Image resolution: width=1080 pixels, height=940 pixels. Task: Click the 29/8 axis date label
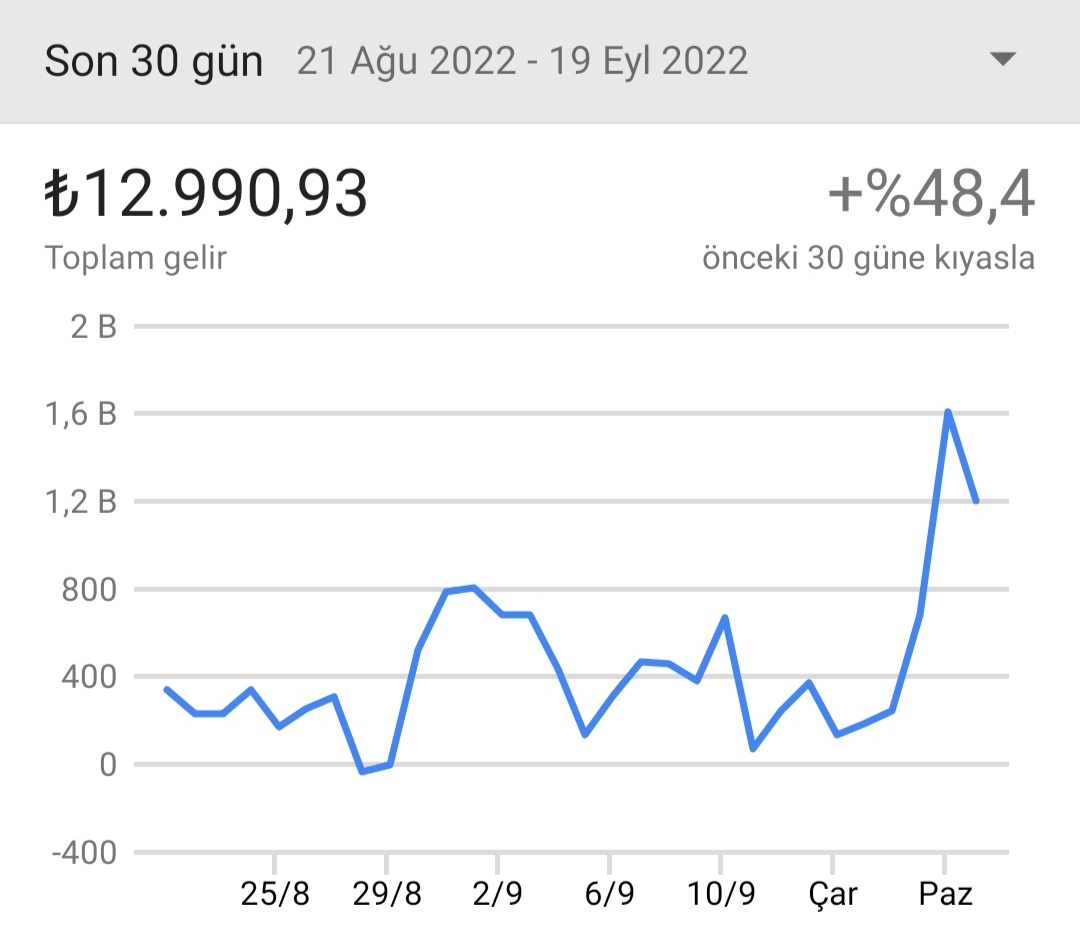(386, 894)
